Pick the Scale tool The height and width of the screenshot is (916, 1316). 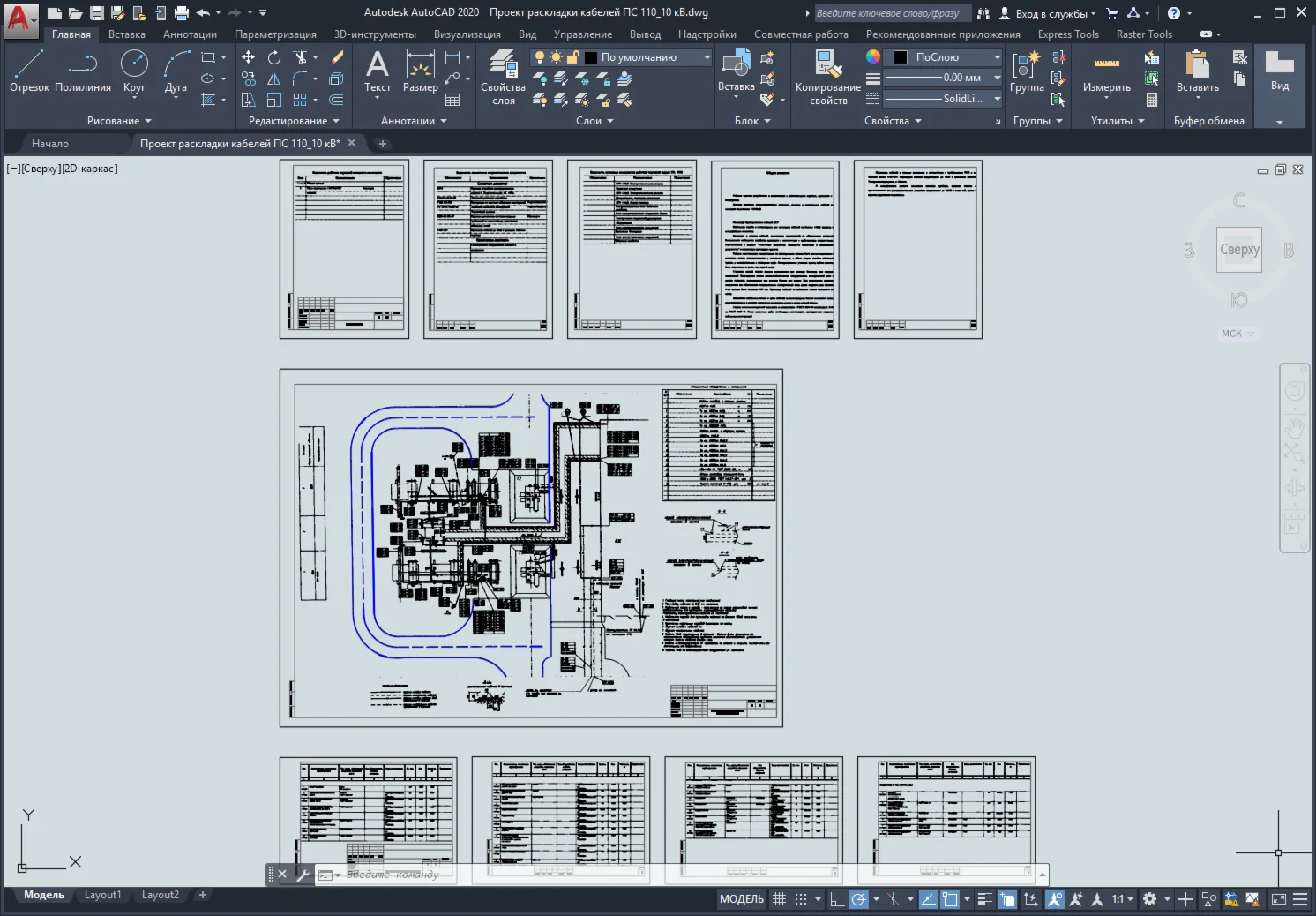tap(274, 100)
